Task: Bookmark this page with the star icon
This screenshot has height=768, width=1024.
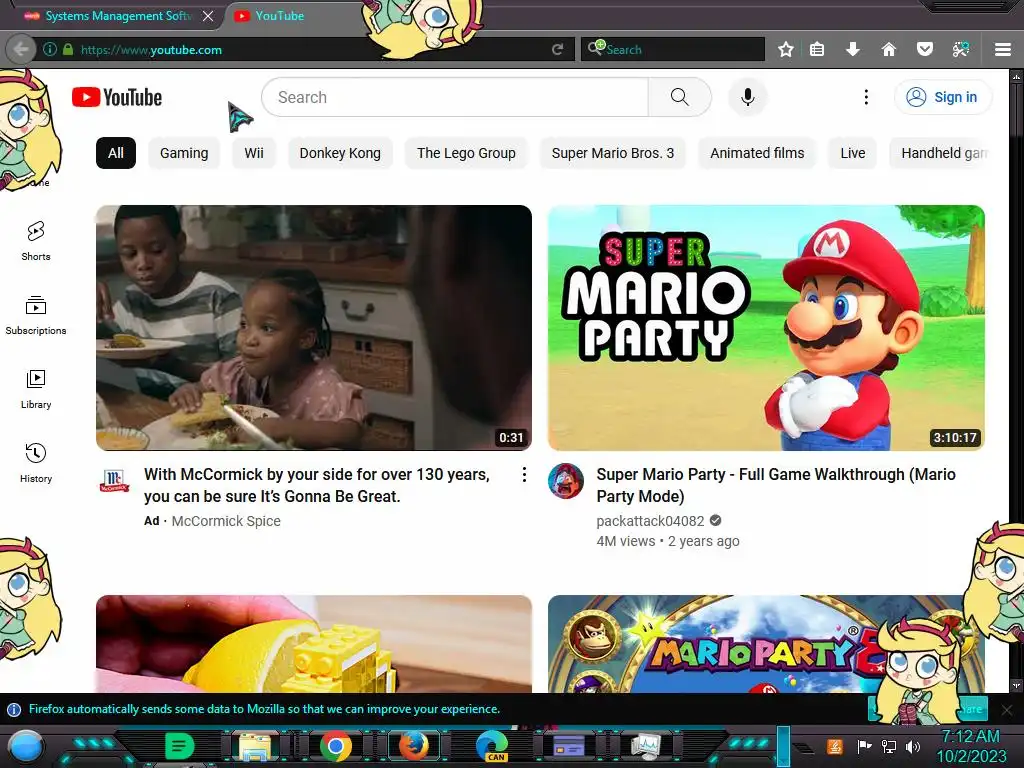Action: click(x=786, y=49)
